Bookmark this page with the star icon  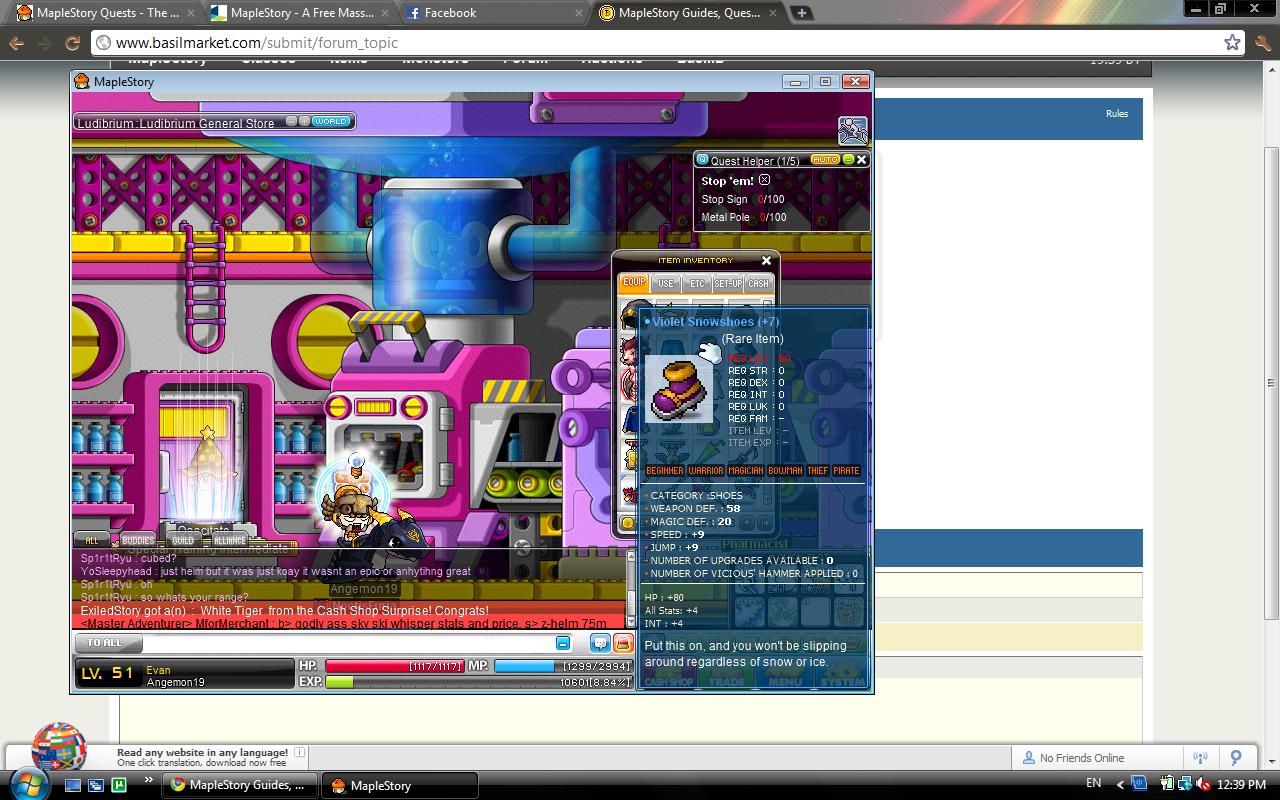coord(1232,43)
